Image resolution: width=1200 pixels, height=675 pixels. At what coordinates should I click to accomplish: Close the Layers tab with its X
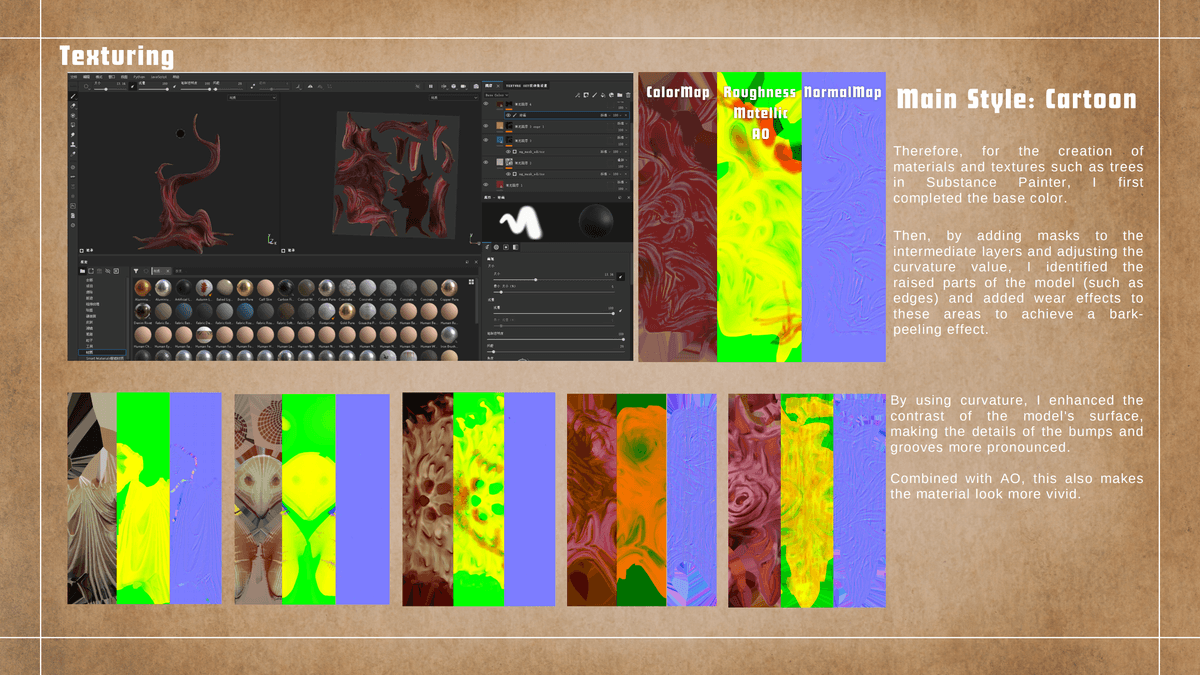tap(498, 86)
